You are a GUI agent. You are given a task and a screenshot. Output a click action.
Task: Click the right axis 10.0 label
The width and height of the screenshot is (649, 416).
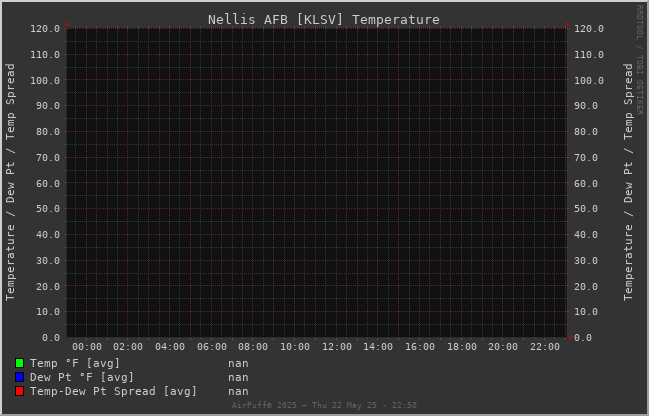[x=586, y=312]
